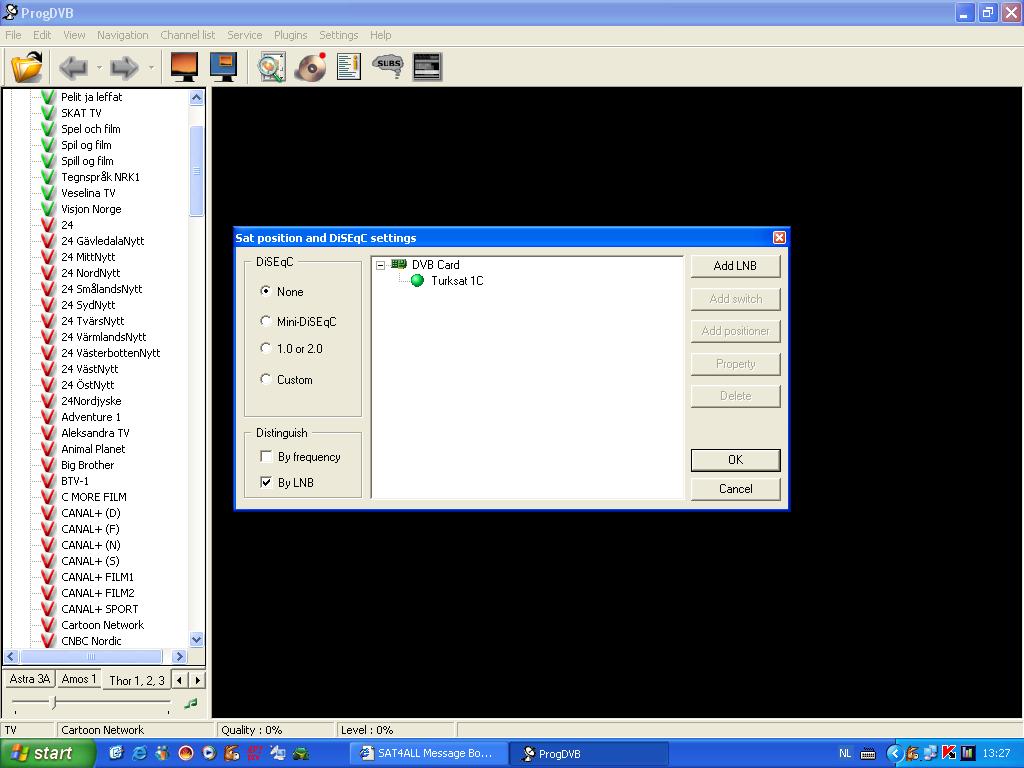Click the satellite tabs scroll-right arrow
The height and width of the screenshot is (768, 1024).
(x=197, y=680)
